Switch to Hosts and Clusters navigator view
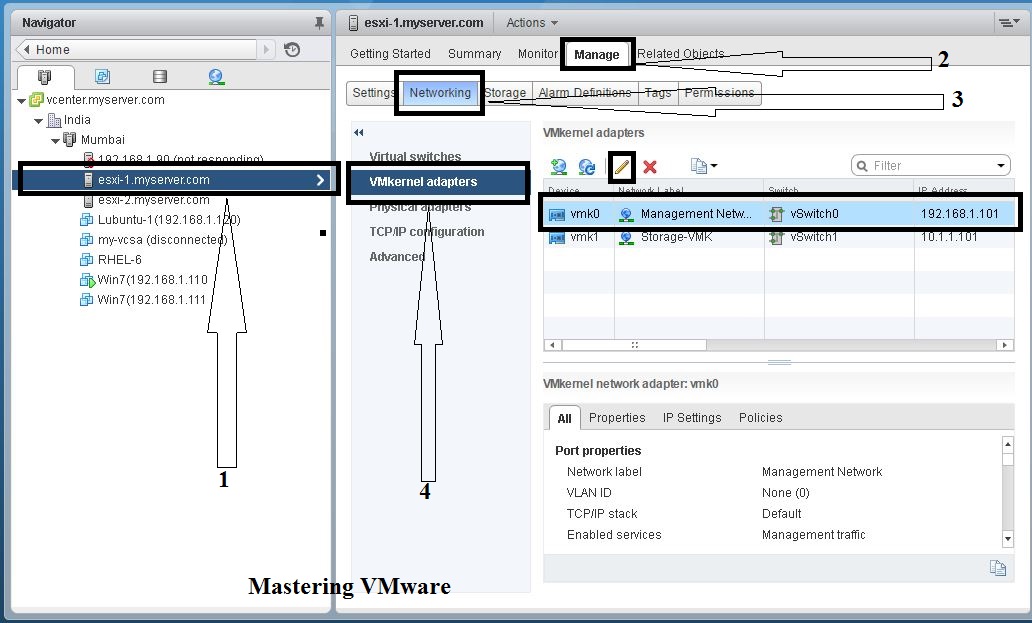The height and width of the screenshot is (623, 1032). pos(45,77)
